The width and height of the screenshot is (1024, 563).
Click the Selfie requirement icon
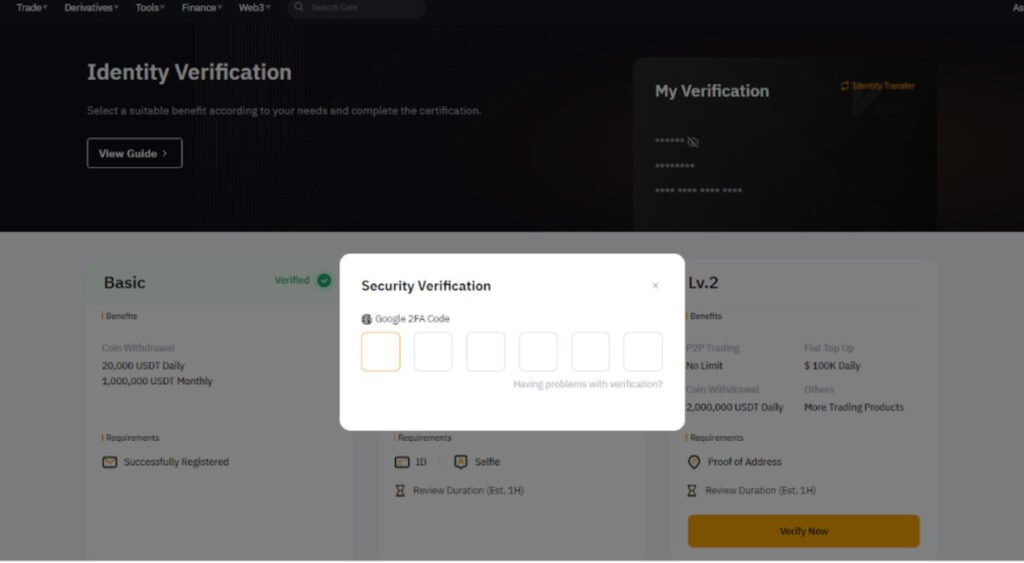(x=460, y=462)
